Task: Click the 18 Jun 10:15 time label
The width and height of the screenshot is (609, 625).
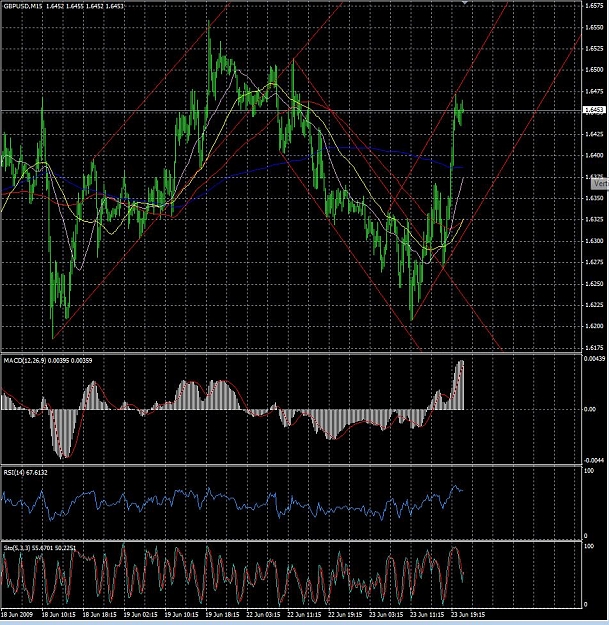Action: point(59,615)
